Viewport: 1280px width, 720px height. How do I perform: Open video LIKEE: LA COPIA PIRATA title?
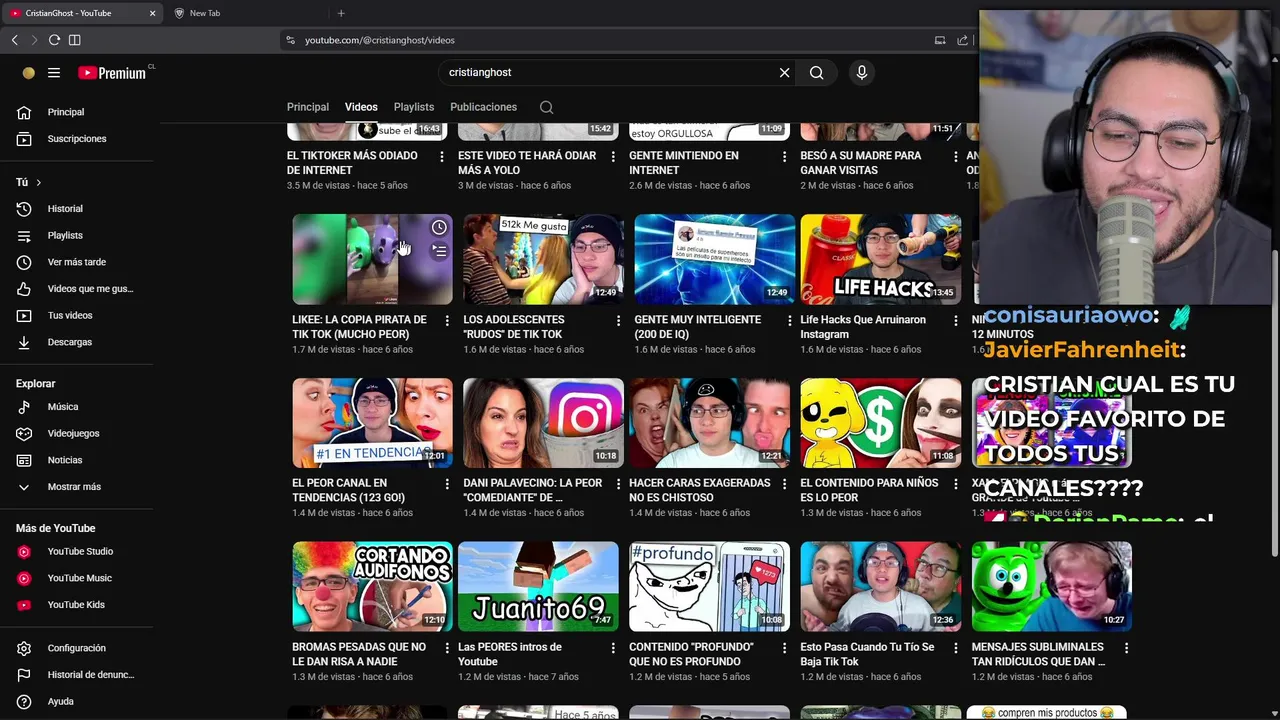pyautogui.click(x=359, y=327)
